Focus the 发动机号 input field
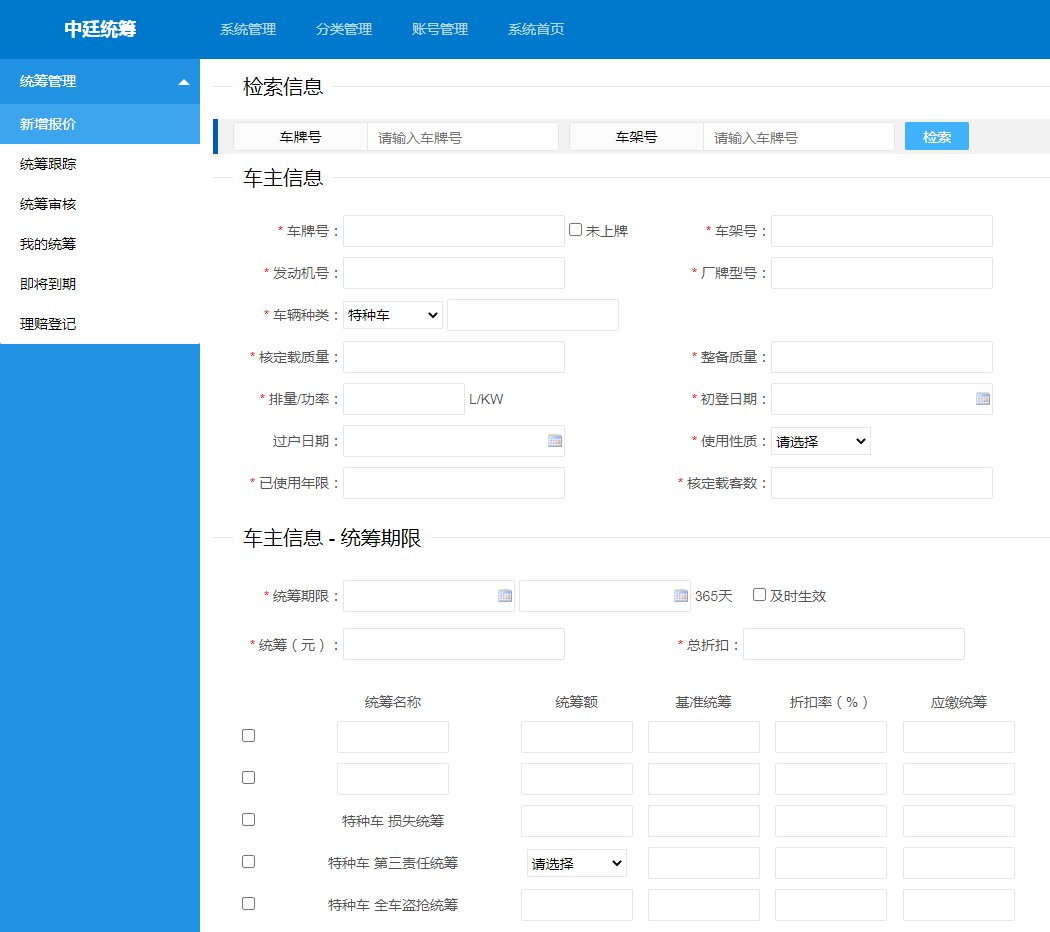 (x=454, y=273)
